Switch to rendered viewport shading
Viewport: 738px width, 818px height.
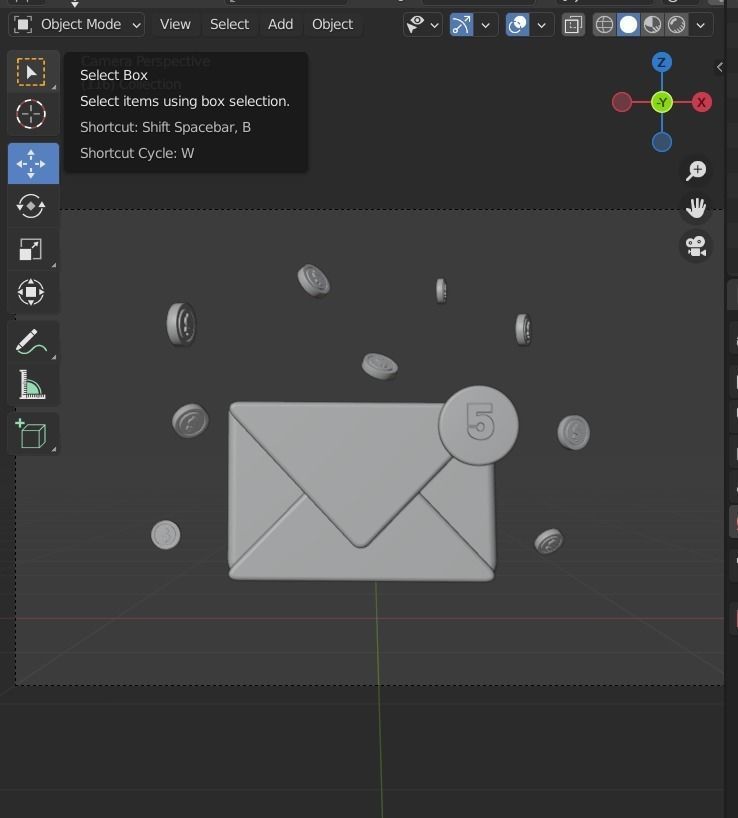pyautogui.click(x=676, y=25)
